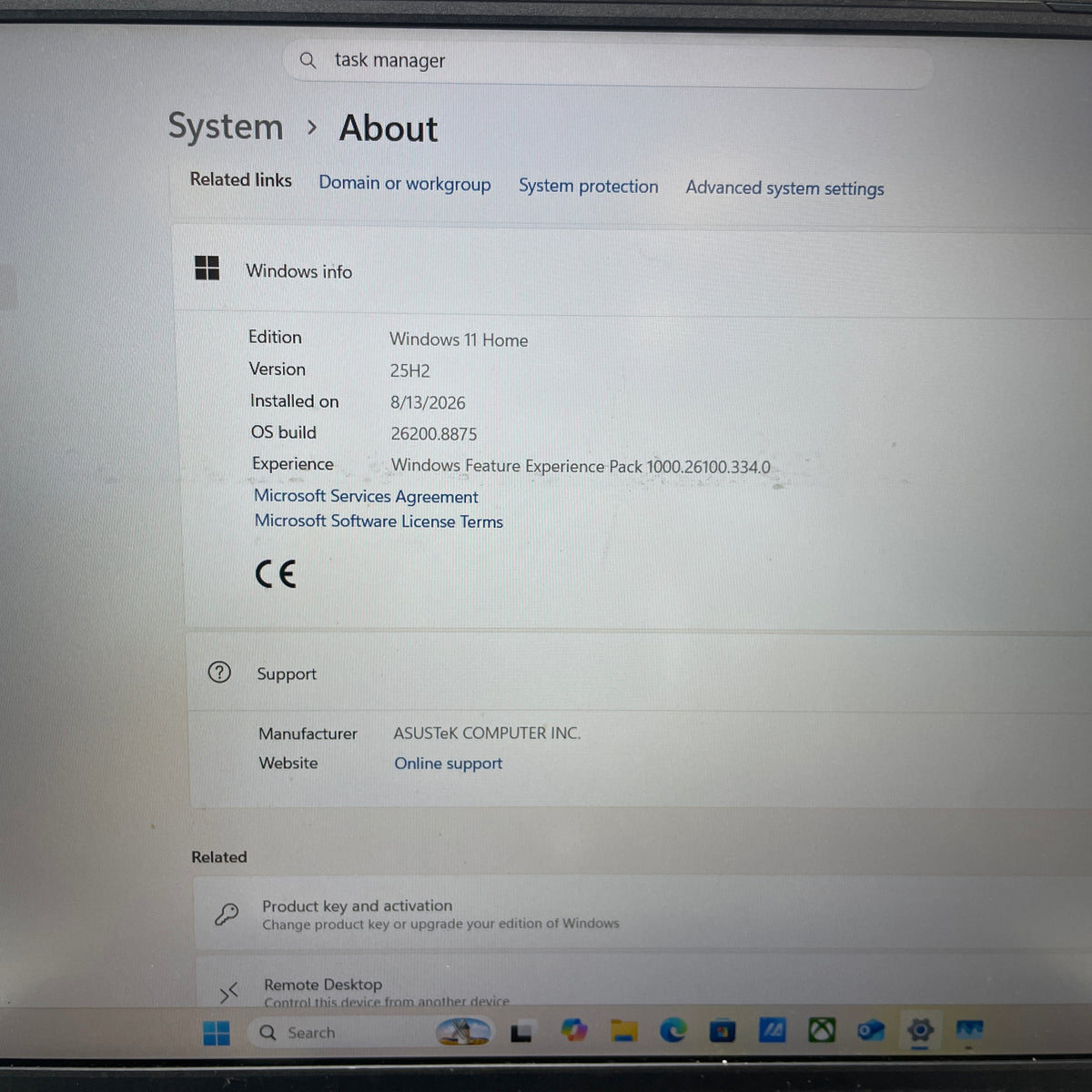Select the edition value Windows 11 Home
The image size is (1092, 1092).
point(459,339)
